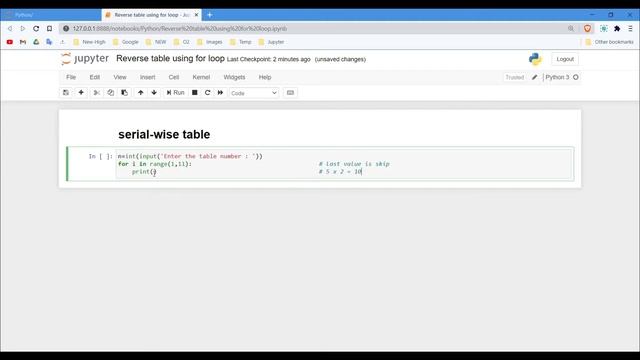Open Google Drive bookmark icon

coord(36,42)
